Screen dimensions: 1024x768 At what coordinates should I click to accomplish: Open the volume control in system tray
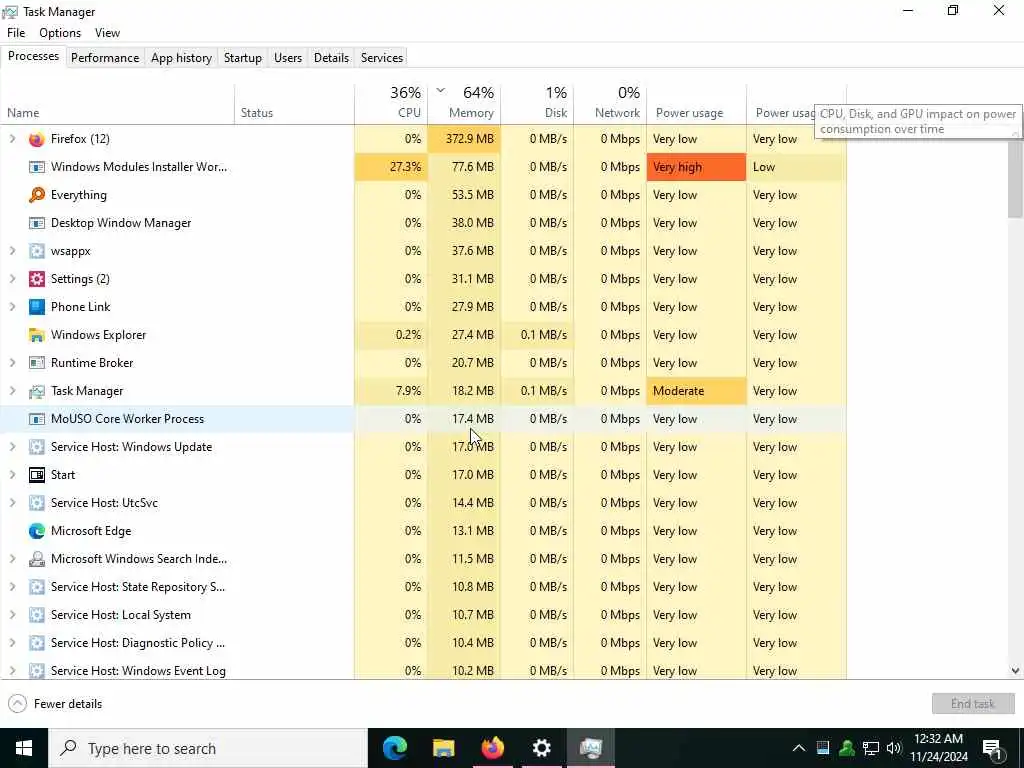click(x=893, y=748)
